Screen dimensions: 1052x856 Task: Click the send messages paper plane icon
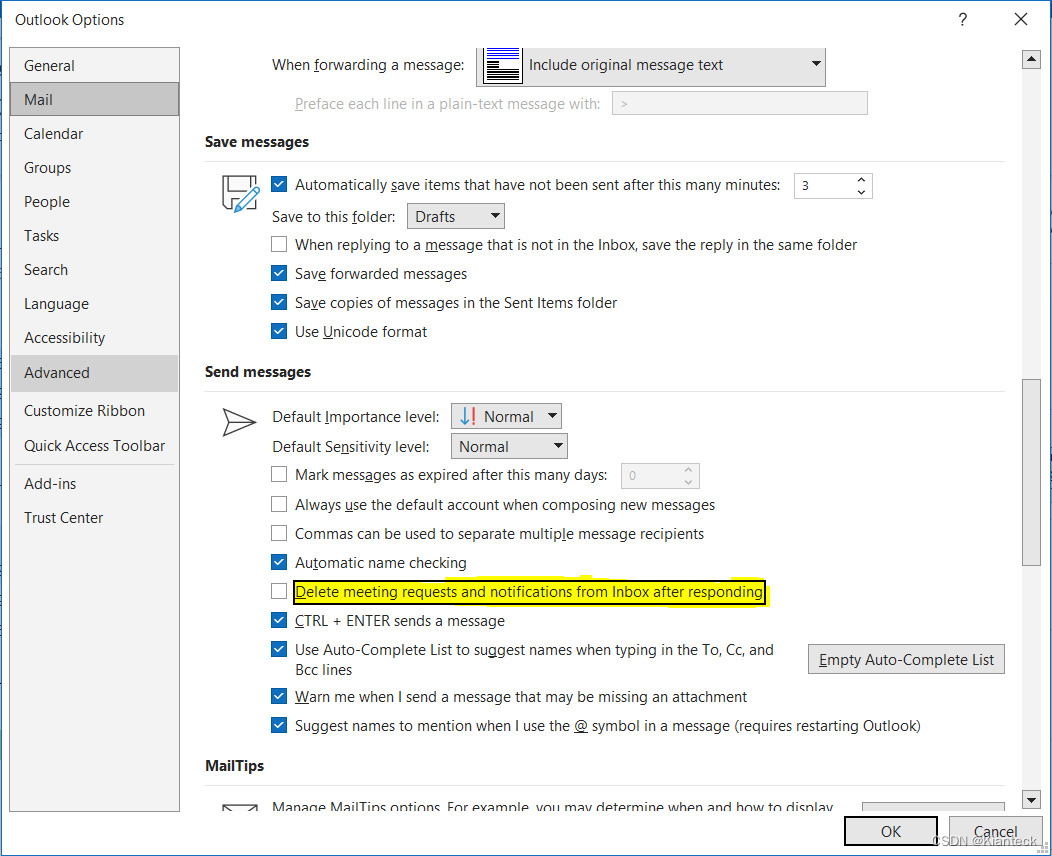(239, 422)
